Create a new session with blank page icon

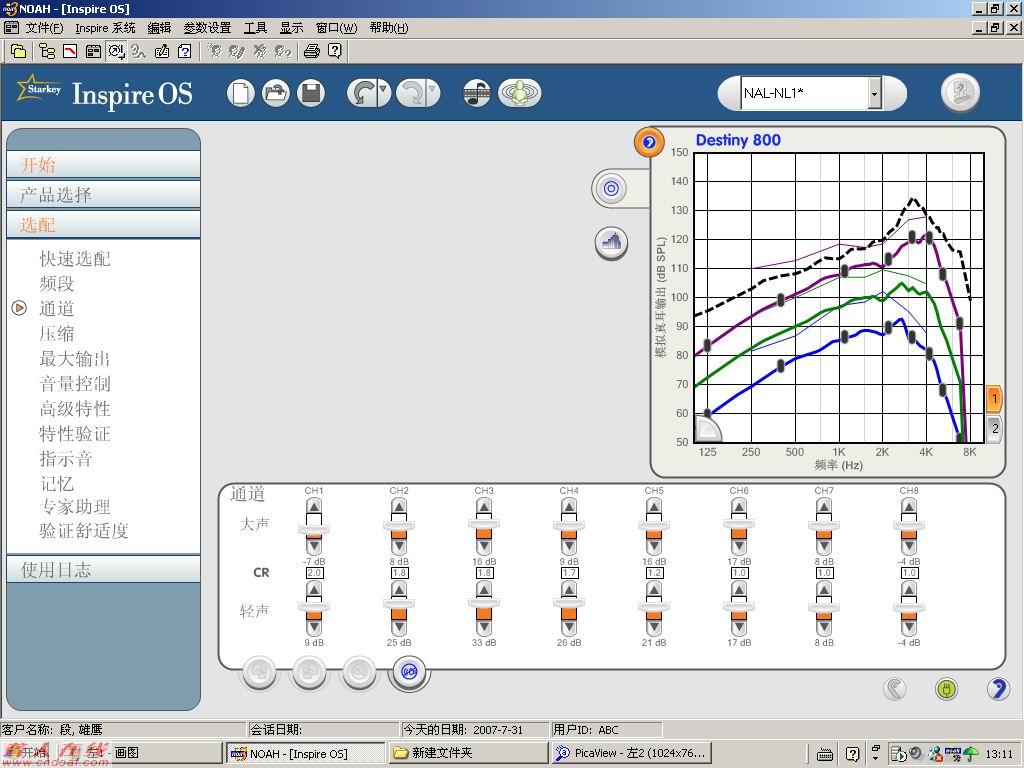click(x=240, y=93)
